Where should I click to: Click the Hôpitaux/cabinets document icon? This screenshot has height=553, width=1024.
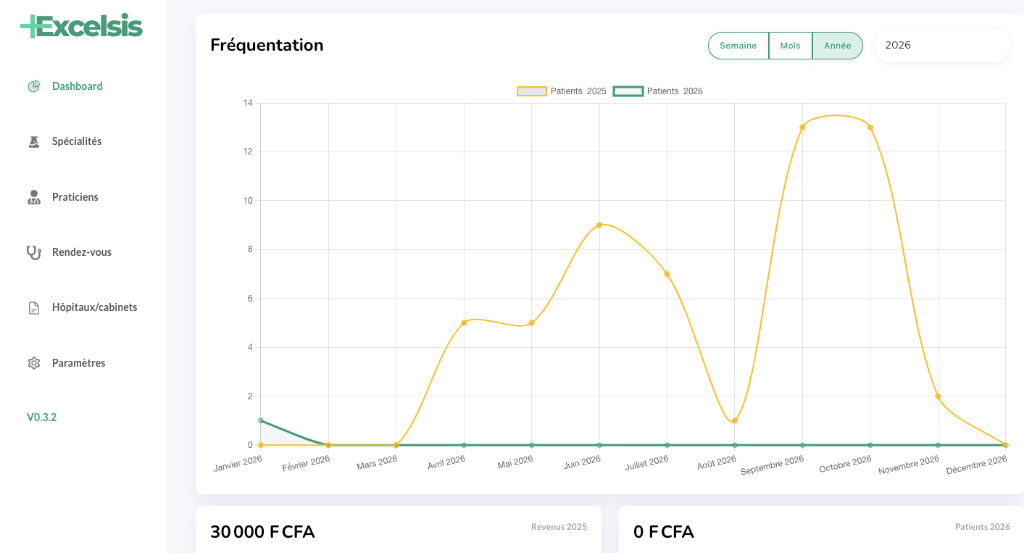(34, 308)
